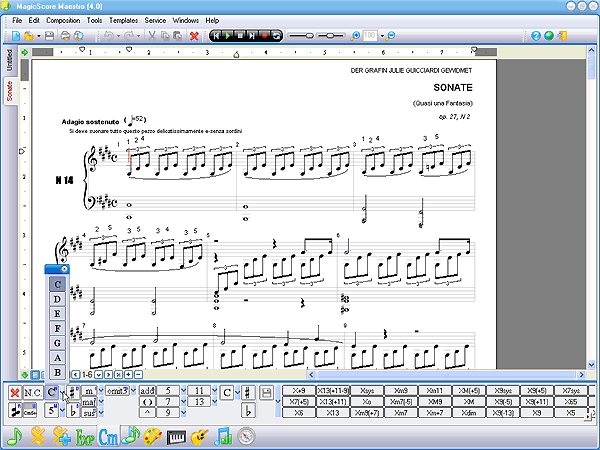Click the scissors cut icon
Screen dimensions: 600x450
[x=152, y=36]
